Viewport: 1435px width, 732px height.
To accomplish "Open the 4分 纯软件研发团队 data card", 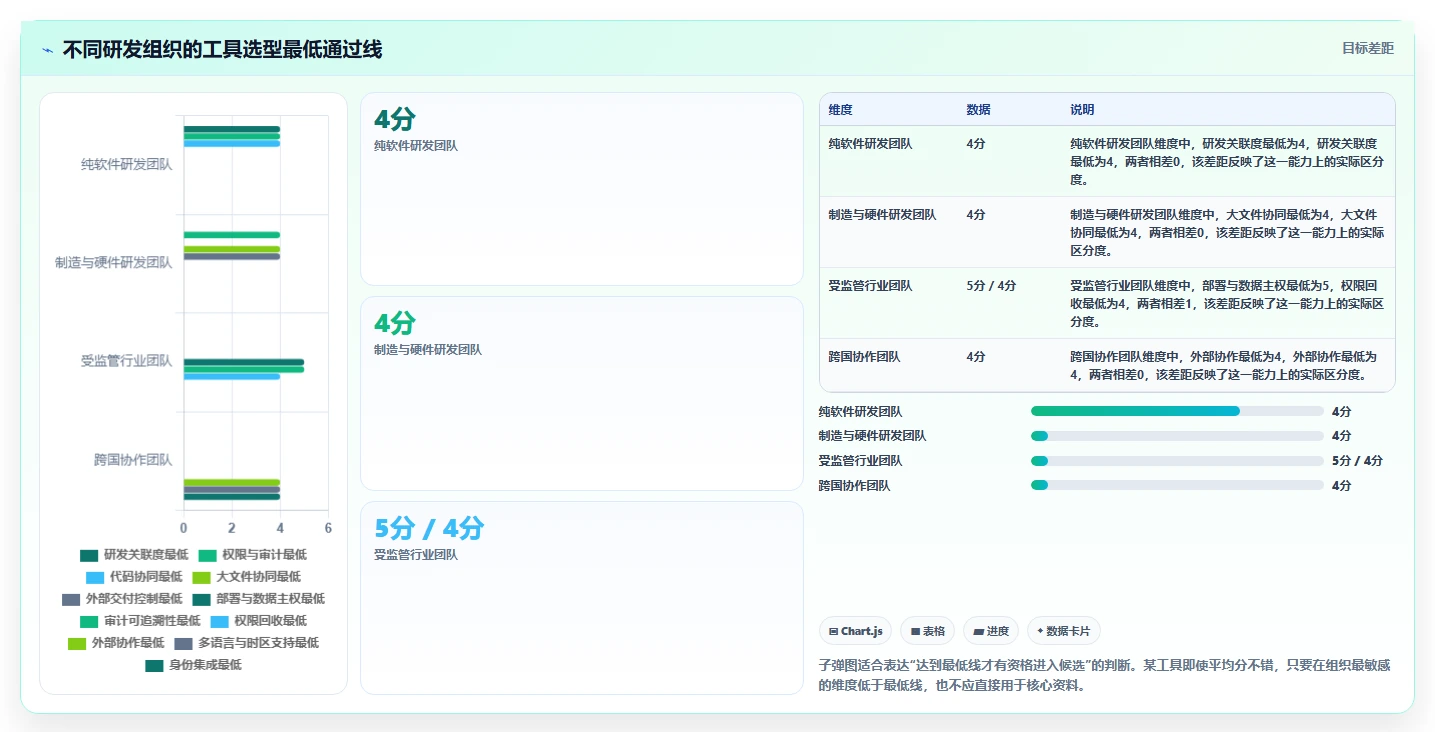I will [x=582, y=189].
